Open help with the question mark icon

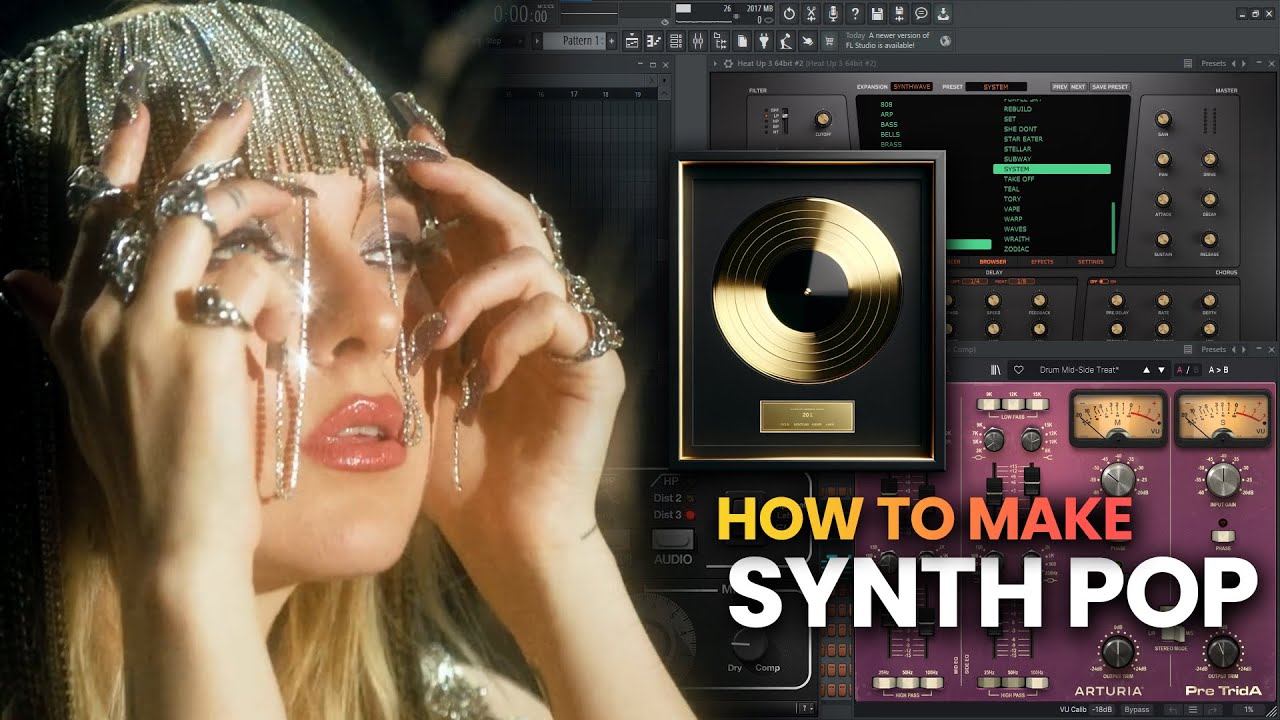coord(855,14)
